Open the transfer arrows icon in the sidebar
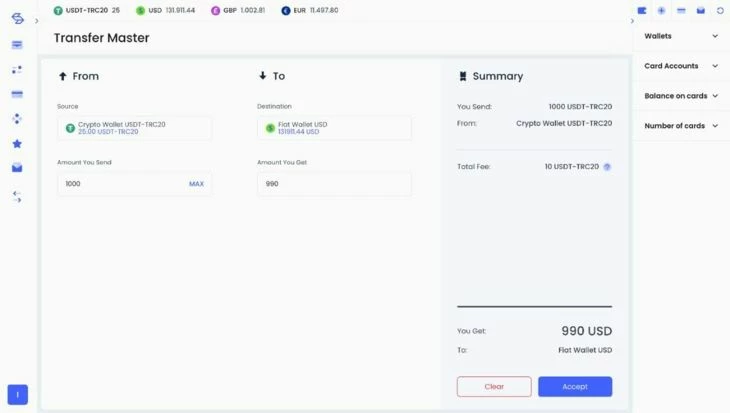 17,197
